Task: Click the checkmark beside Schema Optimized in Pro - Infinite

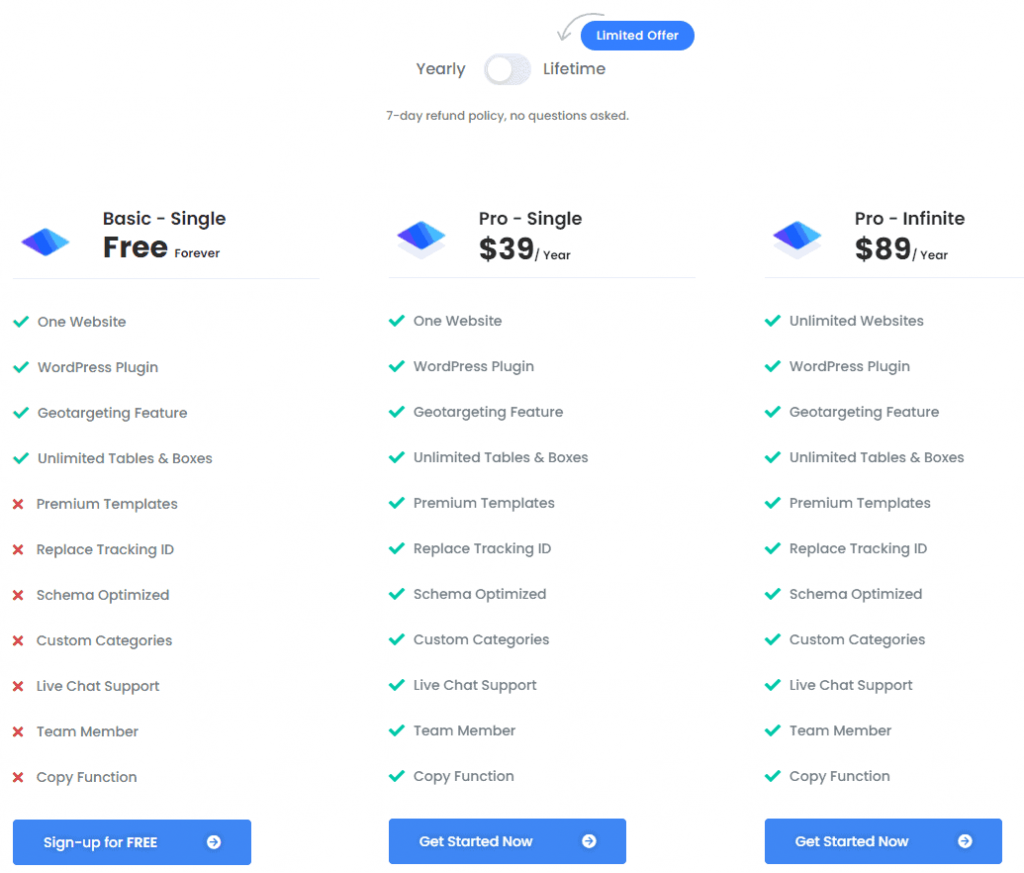Action: 773,594
